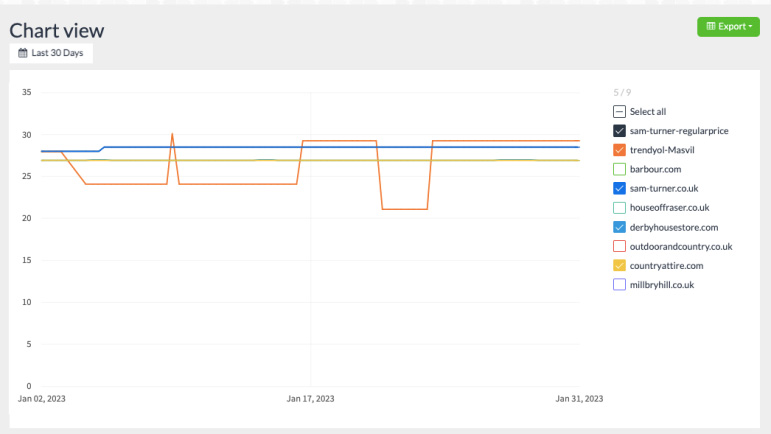Screen dimensions: 771x434
Task: Show the outdoorandcountry.co.uk series checkbox
Action: point(619,246)
